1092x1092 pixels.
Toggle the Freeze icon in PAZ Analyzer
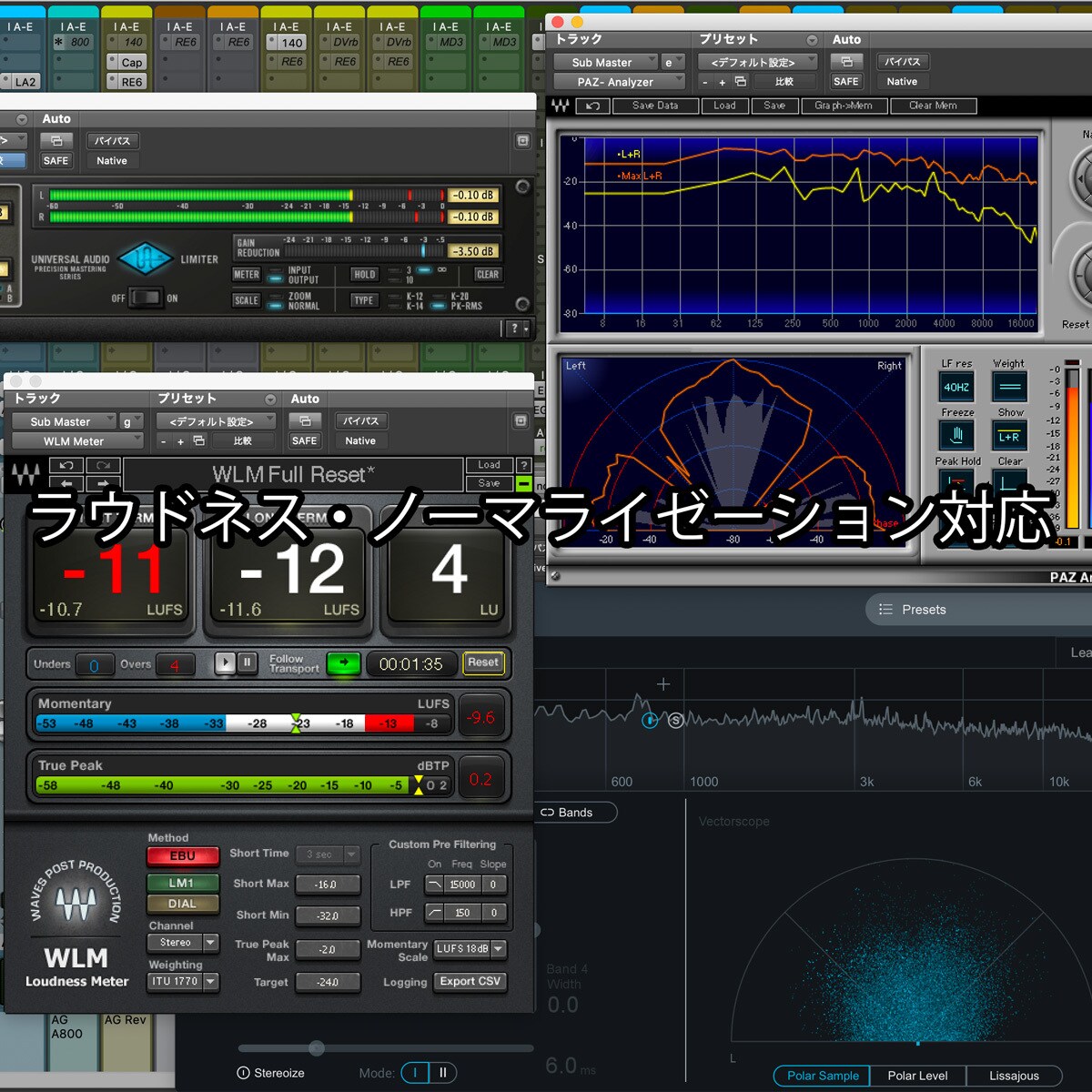(x=956, y=436)
